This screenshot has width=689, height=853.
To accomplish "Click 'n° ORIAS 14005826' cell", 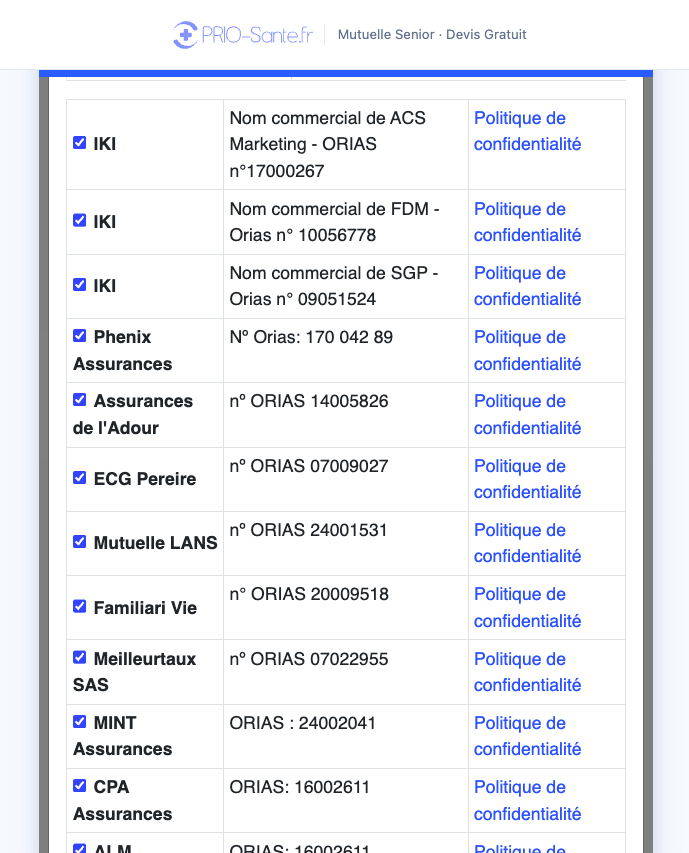I will (346, 415).
